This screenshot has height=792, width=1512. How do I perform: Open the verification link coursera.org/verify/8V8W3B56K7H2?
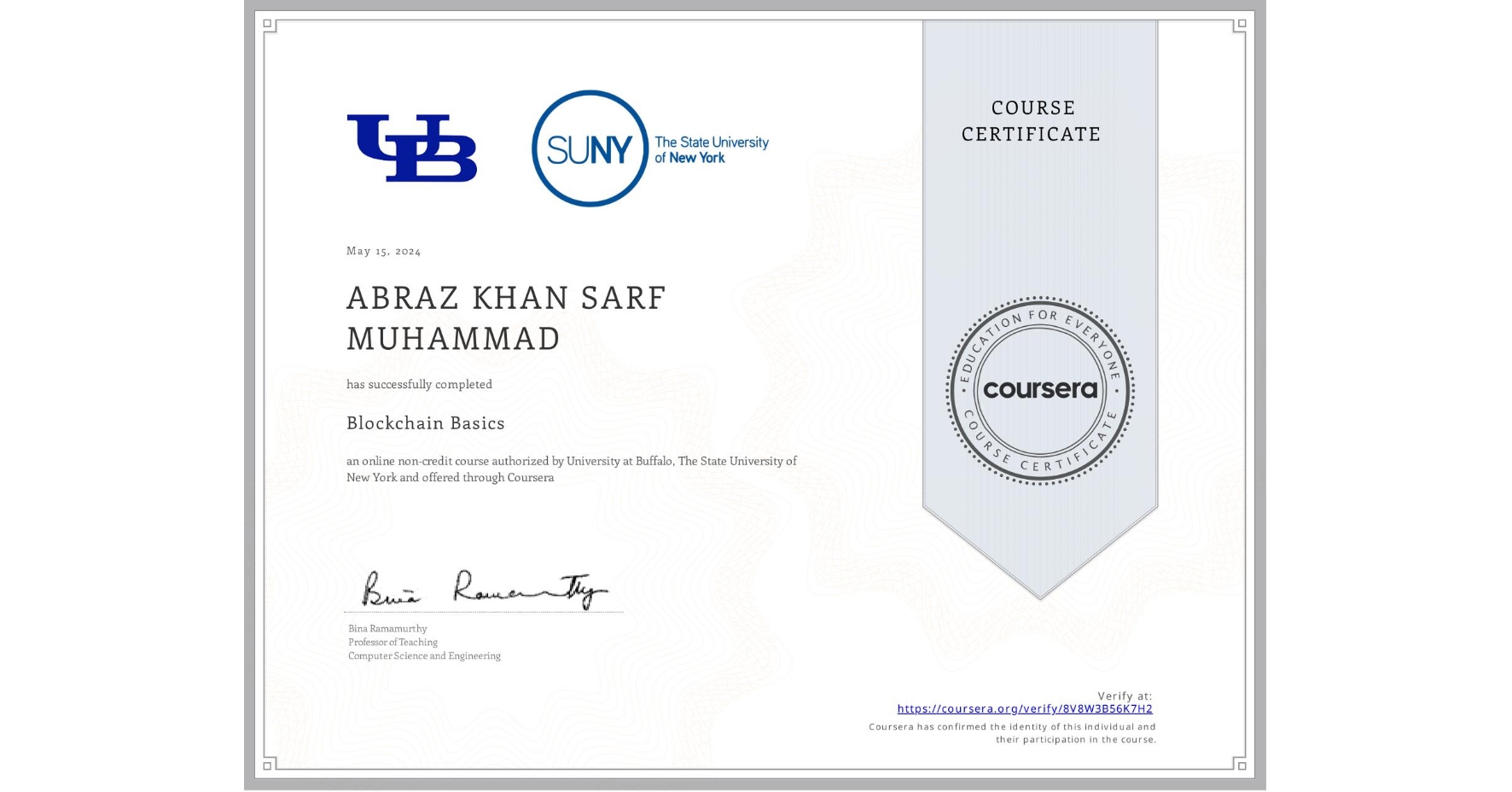pos(1026,709)
